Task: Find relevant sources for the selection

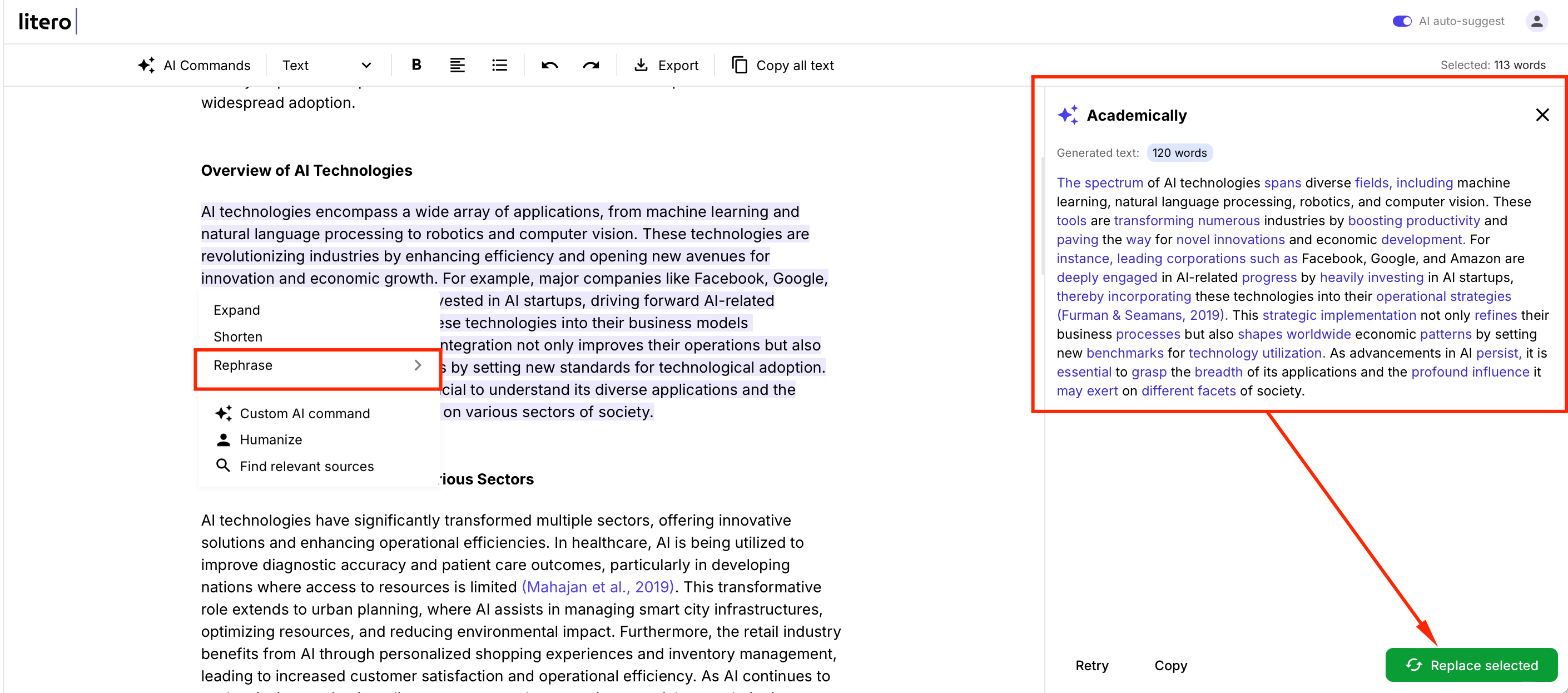Action: [x=306, y=466]
